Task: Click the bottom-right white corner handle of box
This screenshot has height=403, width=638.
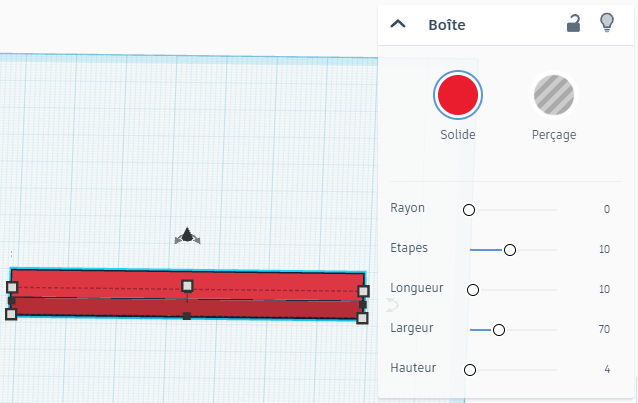Action: click(362, 317)
